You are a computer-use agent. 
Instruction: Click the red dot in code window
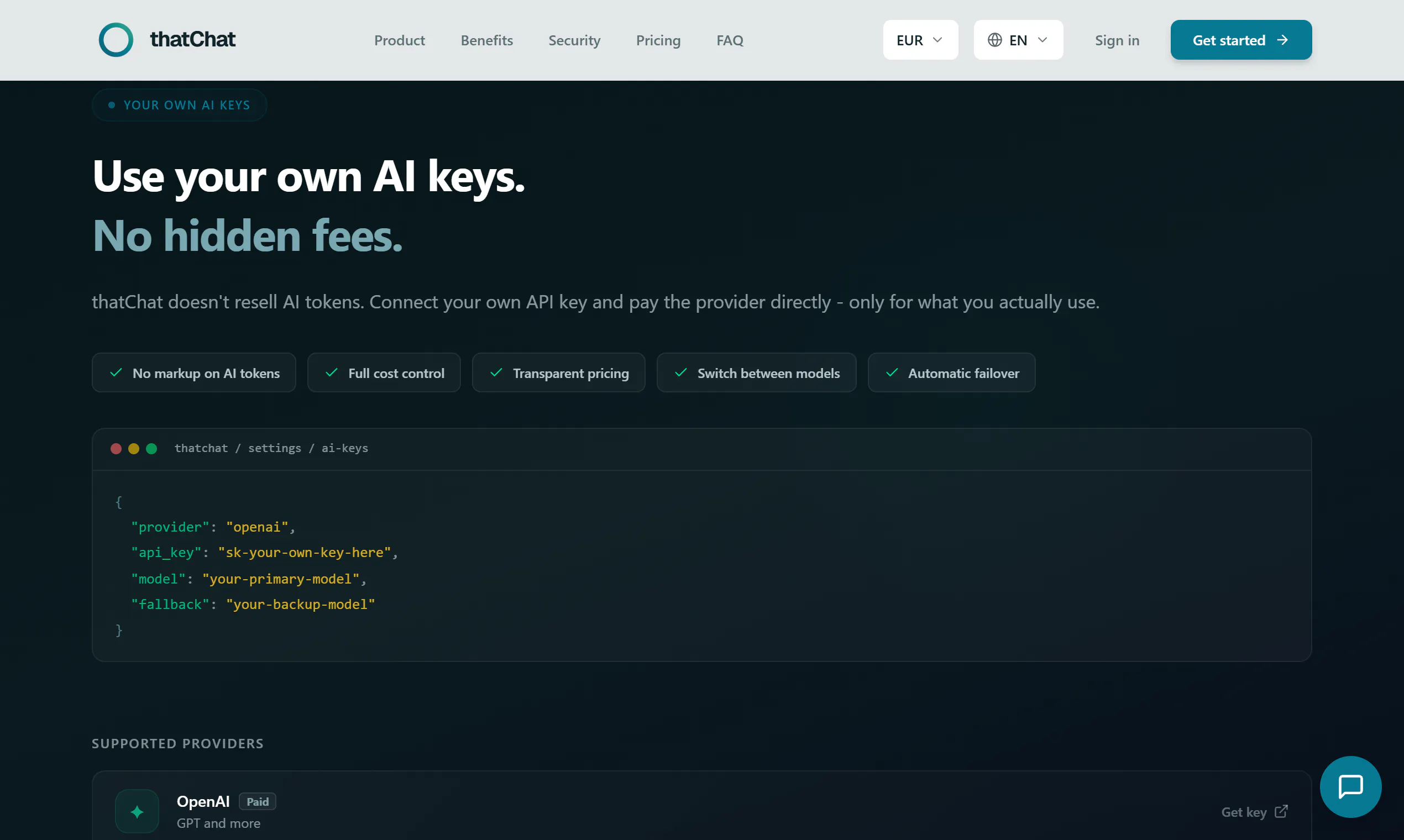pyautogui.click(x=116, y=448)
